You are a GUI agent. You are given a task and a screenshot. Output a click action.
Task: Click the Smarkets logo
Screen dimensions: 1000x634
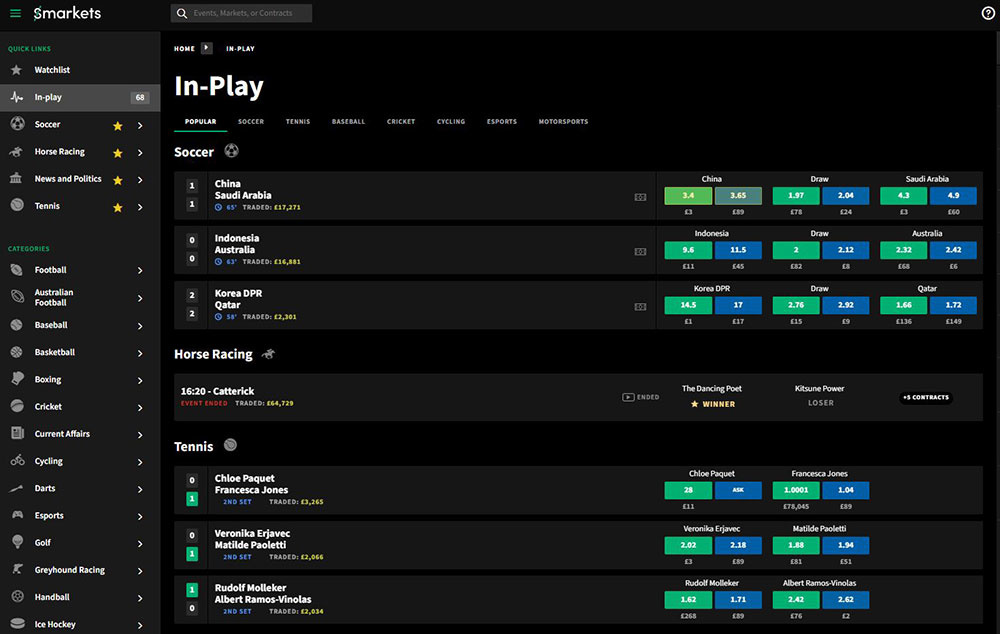pos(67,13)
